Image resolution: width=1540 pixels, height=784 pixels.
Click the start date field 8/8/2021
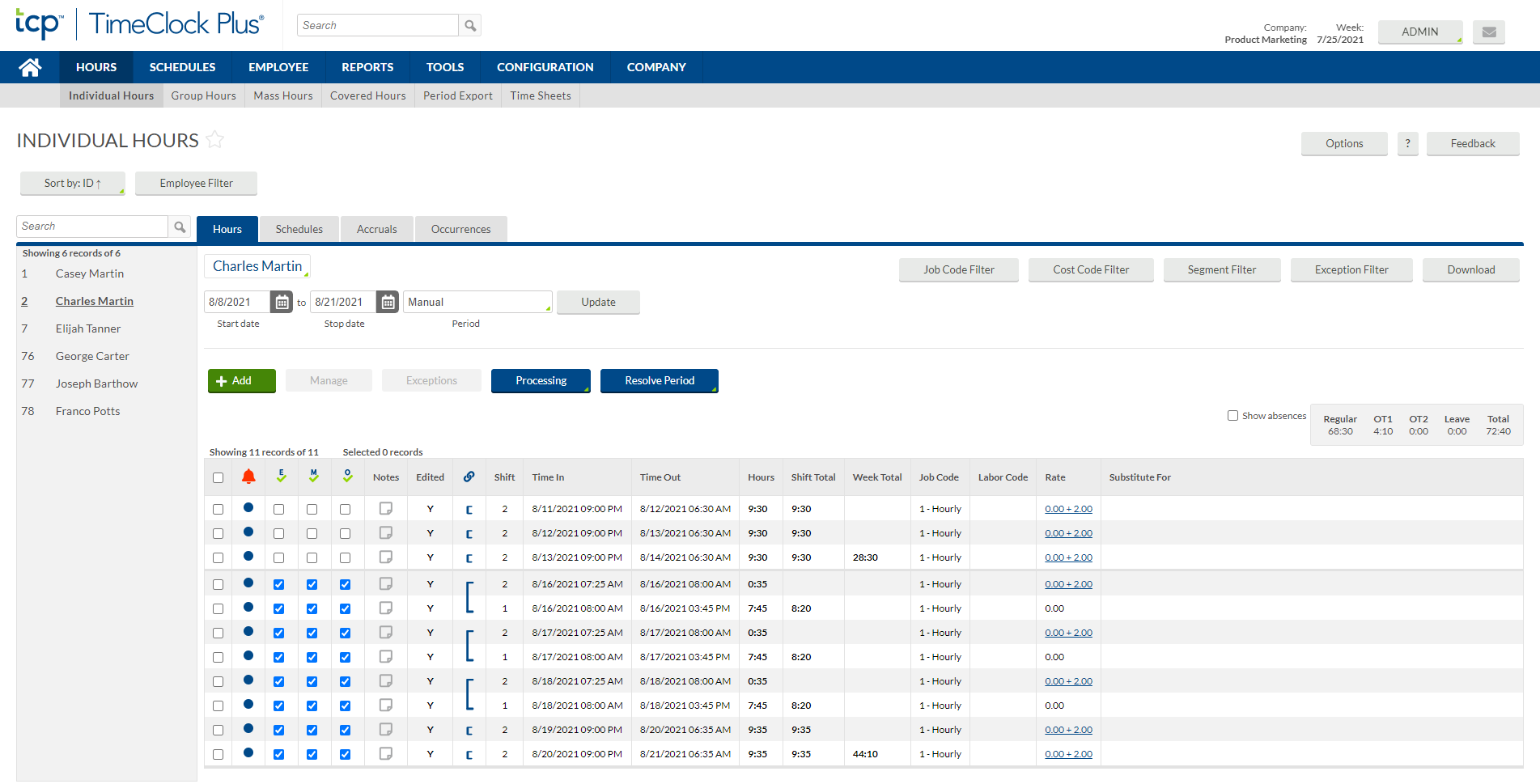(x=237, y=303)
